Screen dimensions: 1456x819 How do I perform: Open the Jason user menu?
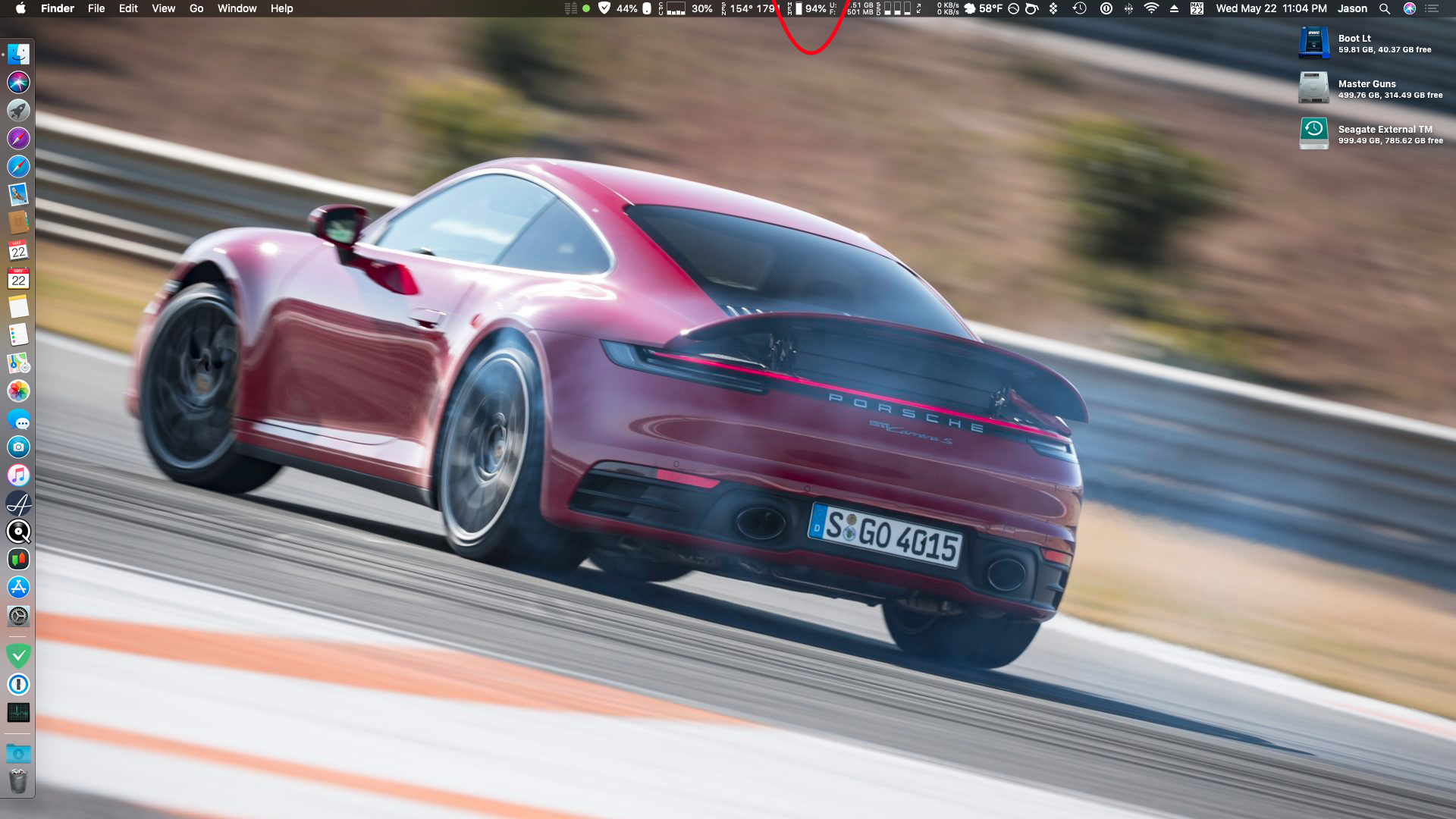point(1352,8)
